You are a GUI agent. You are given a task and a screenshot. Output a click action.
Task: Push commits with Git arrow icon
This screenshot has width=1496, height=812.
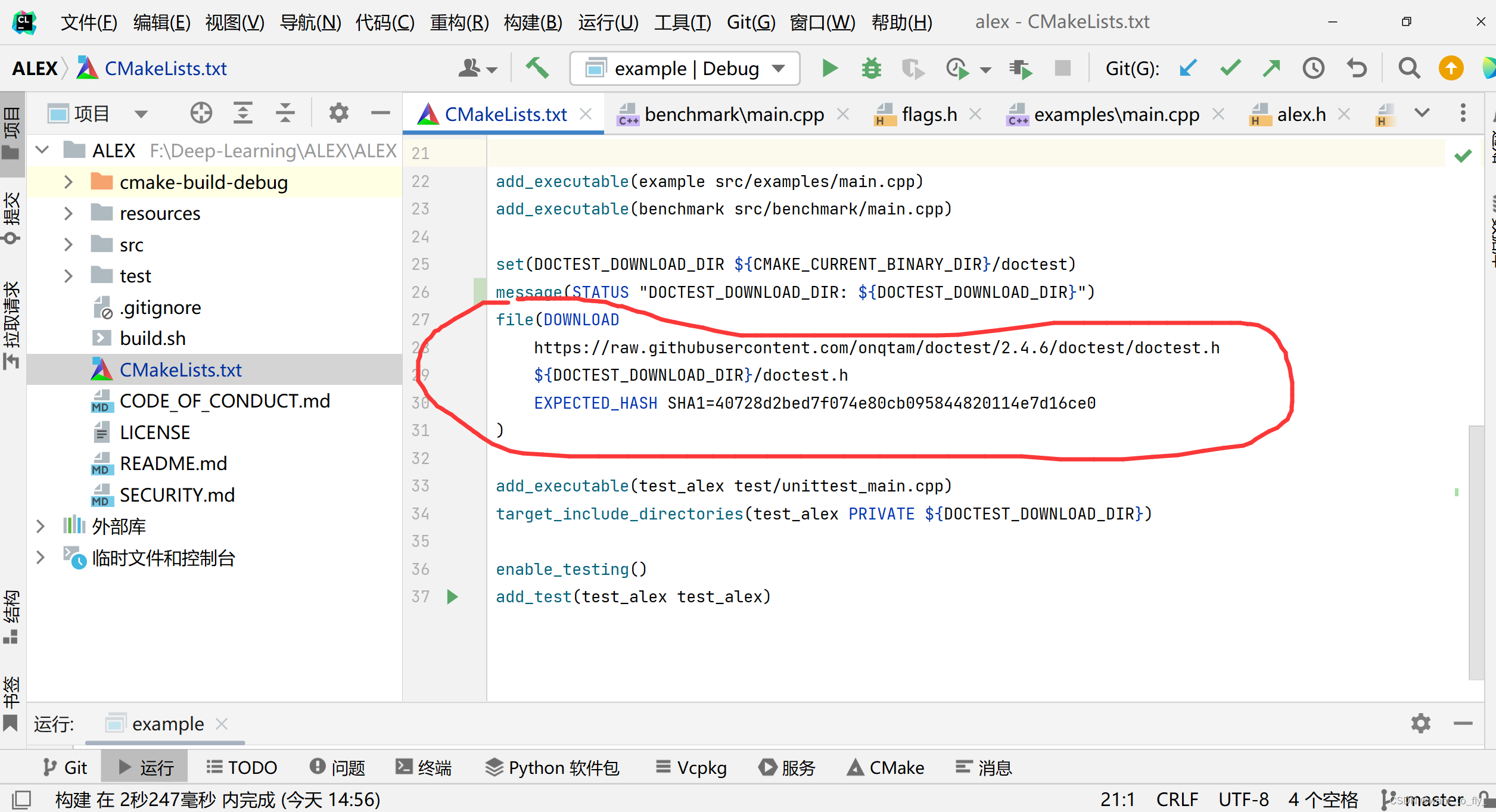point(1271,69)
